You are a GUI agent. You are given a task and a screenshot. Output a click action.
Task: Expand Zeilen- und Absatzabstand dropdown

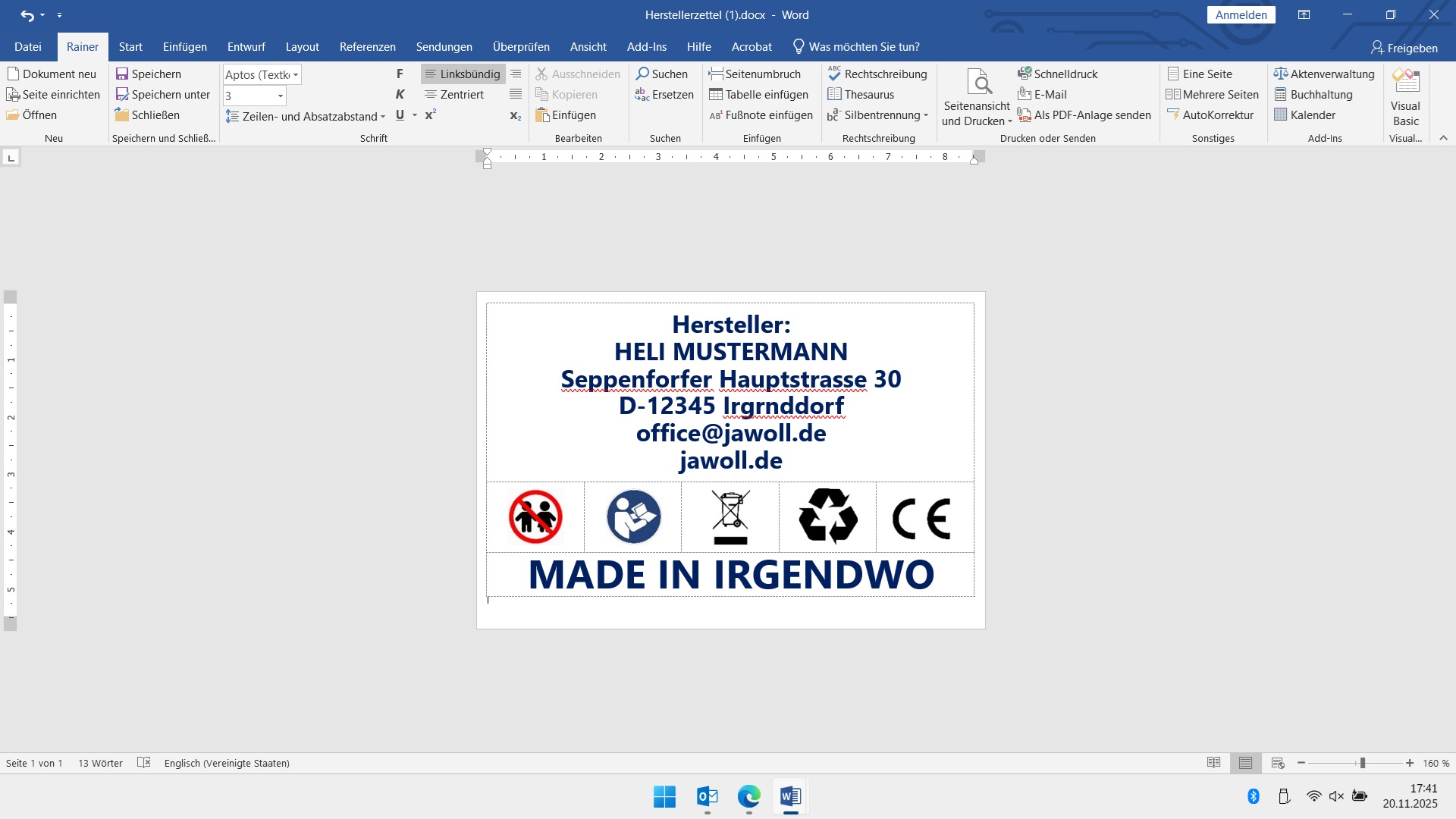coord(382,116)
